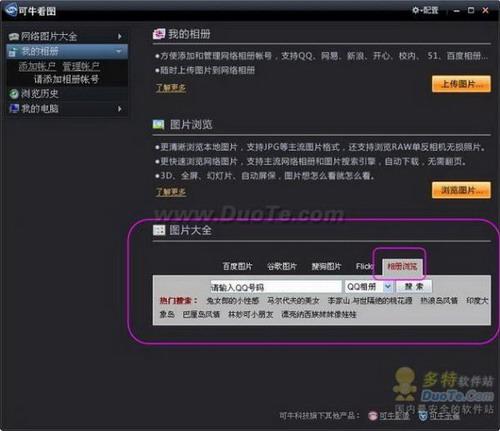Maximize the 可牛看图 window
This screenshot has height=431, width=500.
point(471,10)
